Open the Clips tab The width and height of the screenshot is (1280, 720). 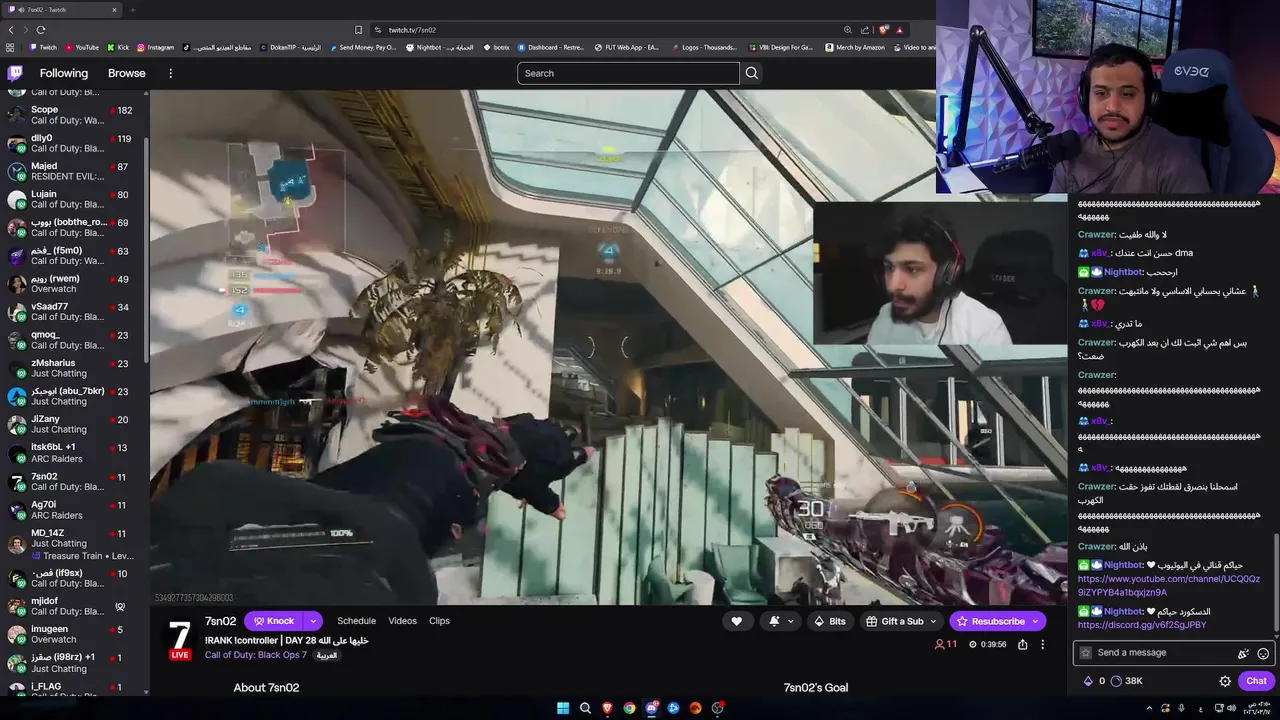[x=439, y=621]
